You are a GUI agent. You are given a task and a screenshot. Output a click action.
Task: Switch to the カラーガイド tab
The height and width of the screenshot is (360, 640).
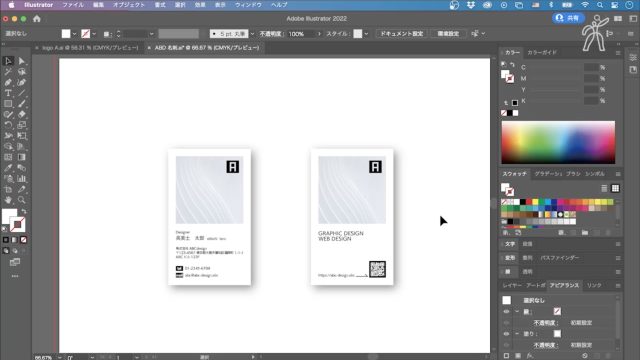(x=542, y=53)
